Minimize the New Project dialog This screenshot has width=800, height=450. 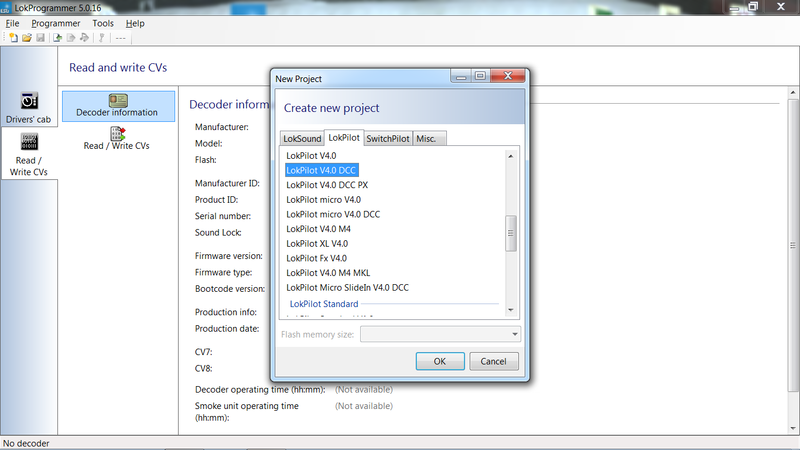pos(461,77)
